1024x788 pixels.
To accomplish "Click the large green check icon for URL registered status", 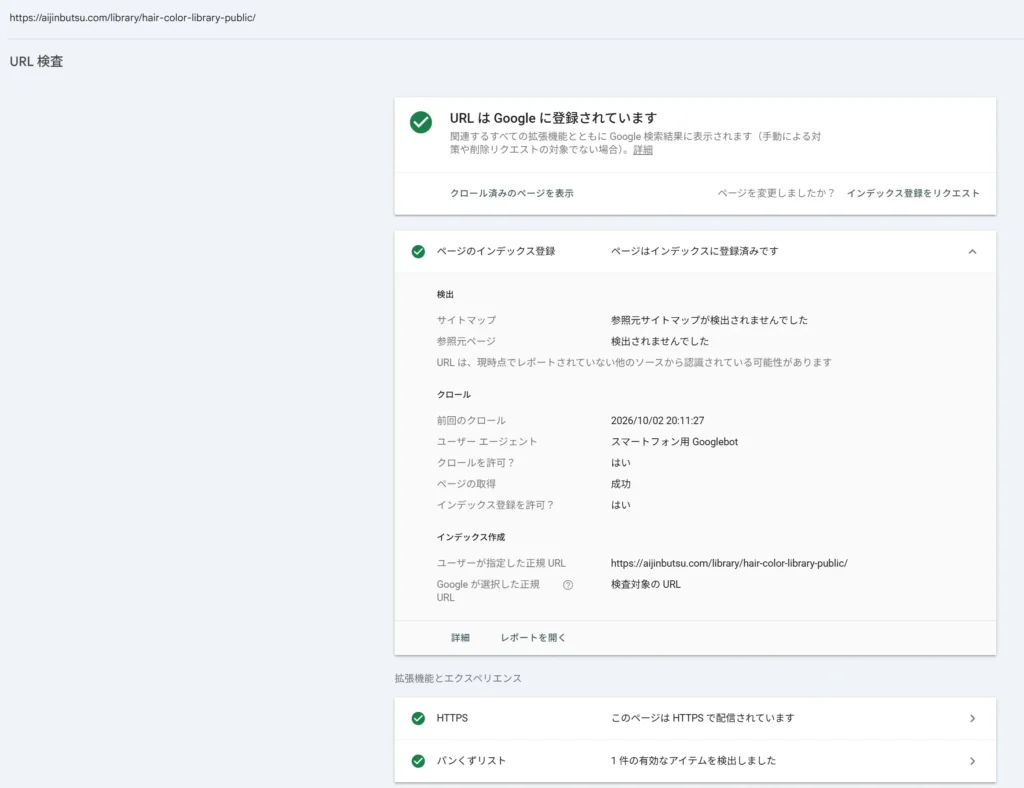I will [421, 122].
